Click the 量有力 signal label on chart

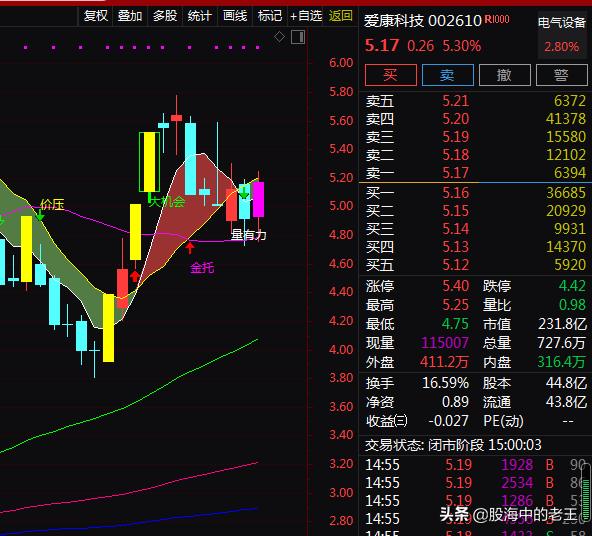pos(249,235)
